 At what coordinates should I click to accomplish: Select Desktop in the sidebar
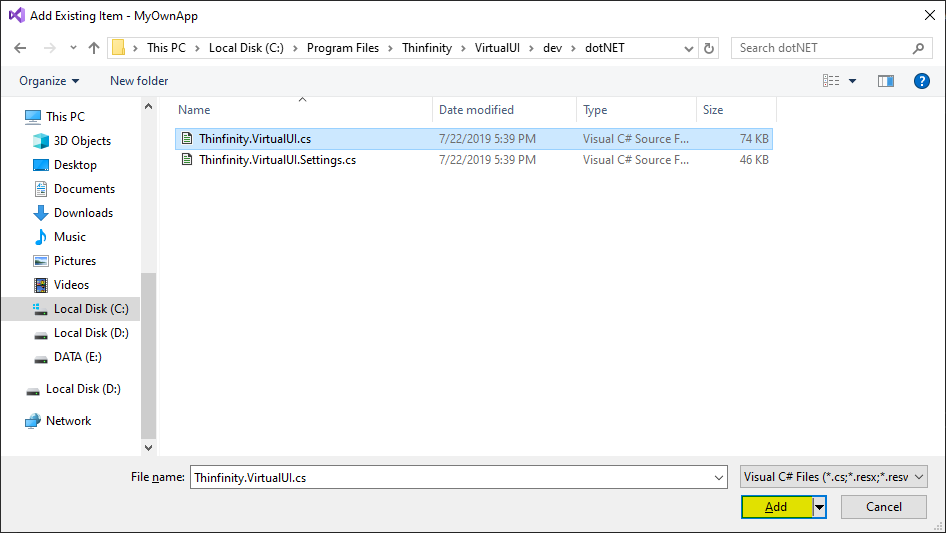click(x=75, y=165)
